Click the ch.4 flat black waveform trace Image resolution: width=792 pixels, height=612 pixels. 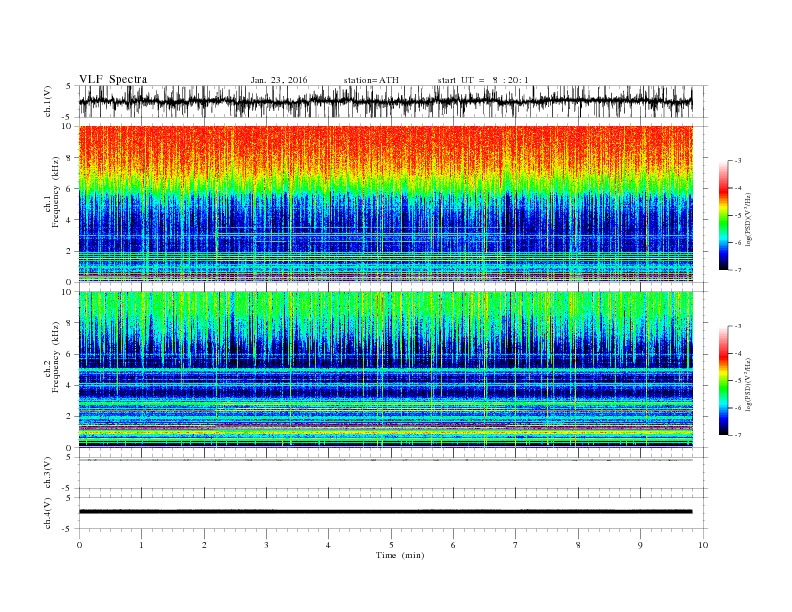(x=385, y=512)
